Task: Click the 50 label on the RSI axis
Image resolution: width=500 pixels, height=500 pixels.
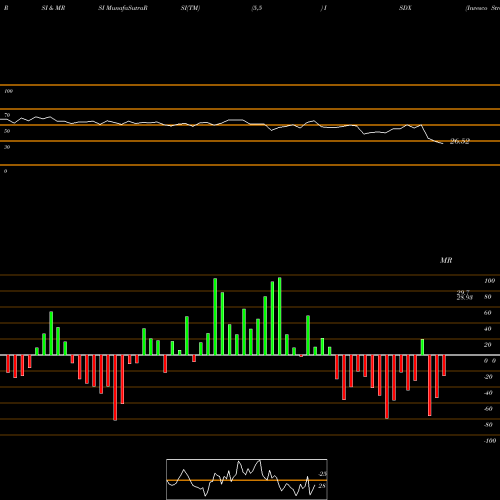Action: [x=7, y=131]
